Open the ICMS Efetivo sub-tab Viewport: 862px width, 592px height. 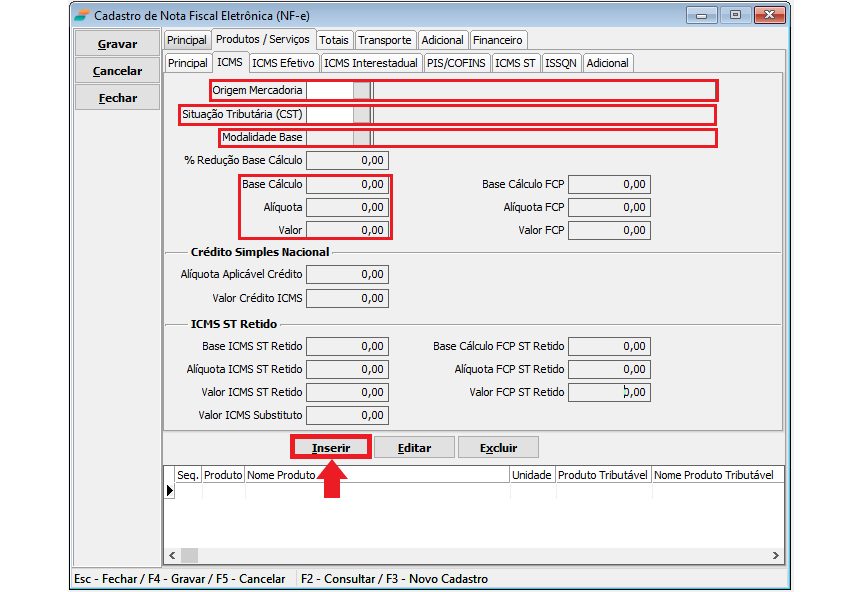click(283, 63)
